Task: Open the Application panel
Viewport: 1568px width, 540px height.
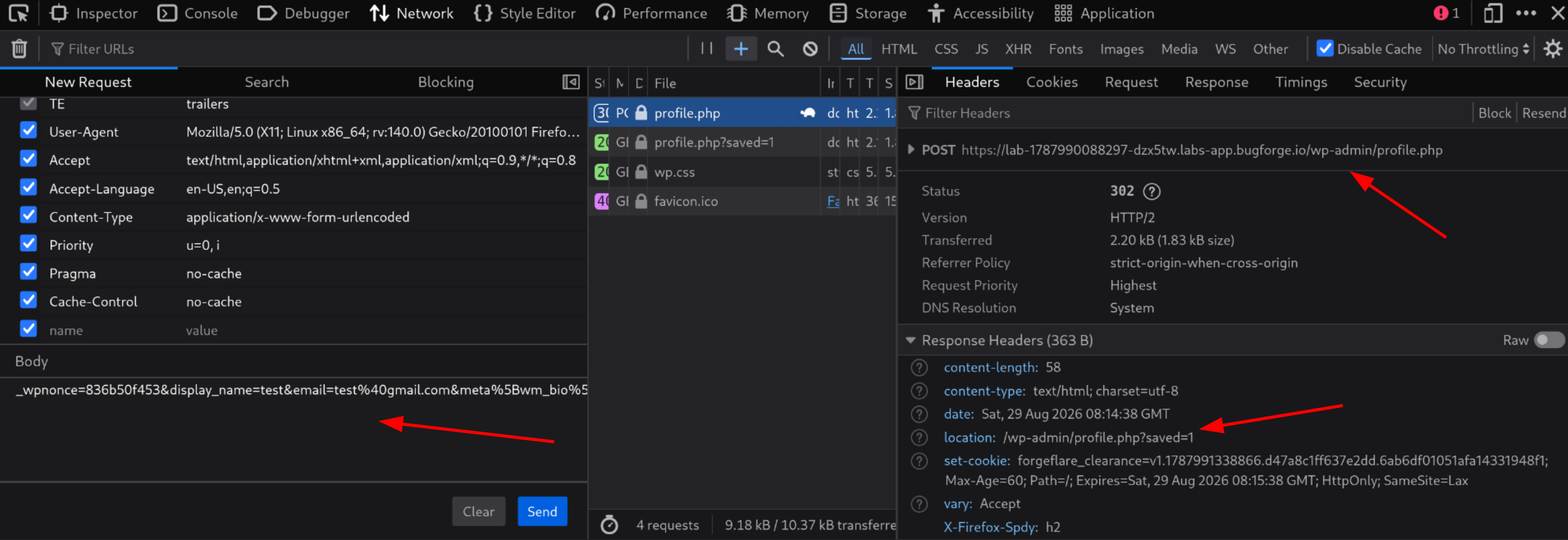Action: coord(1104,13)
